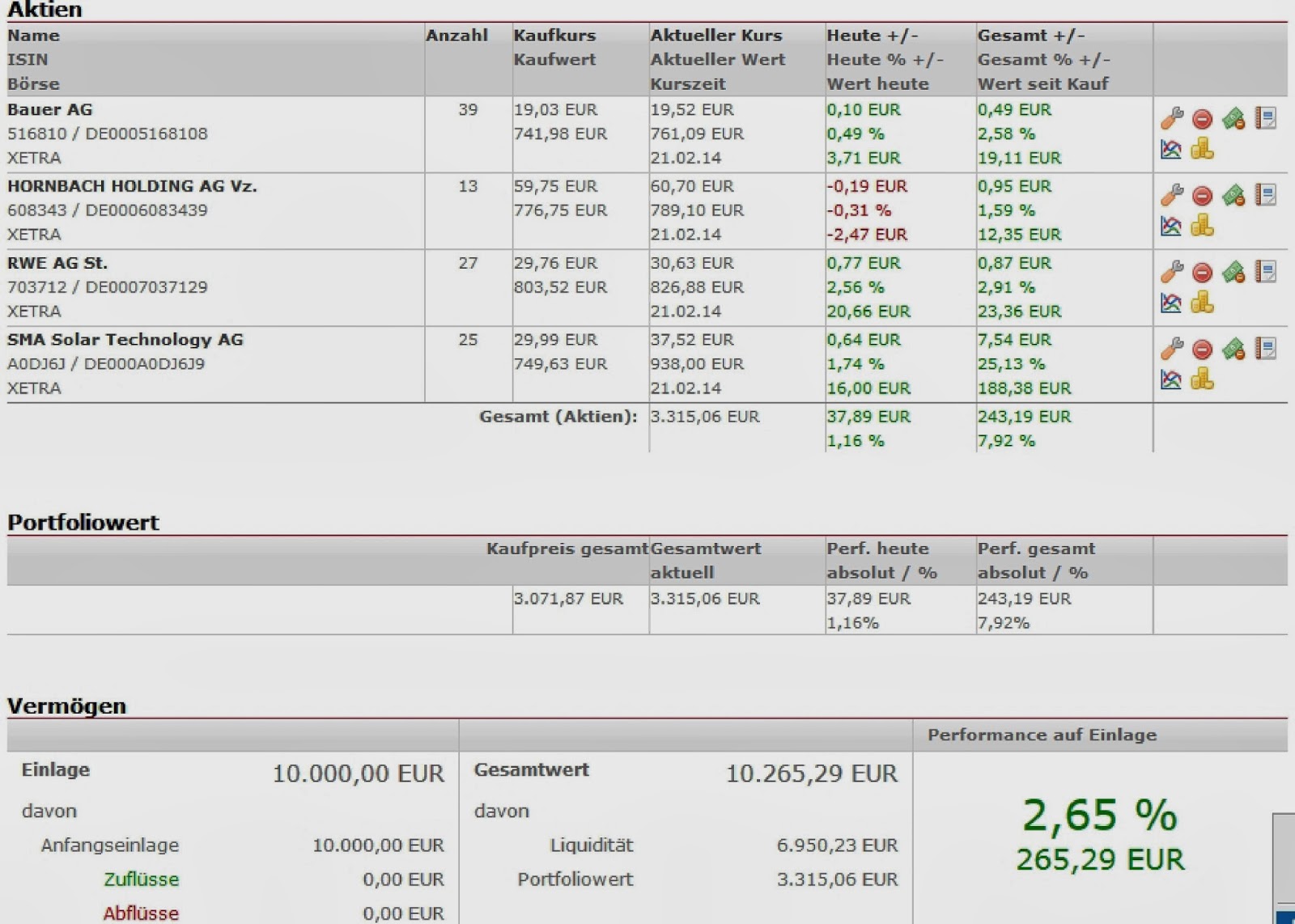Image resolution: width=1295 pixels, height=924 pixels.
Task: Open the line chart icon for Bauer AG
Action: tap(1171, 149)
